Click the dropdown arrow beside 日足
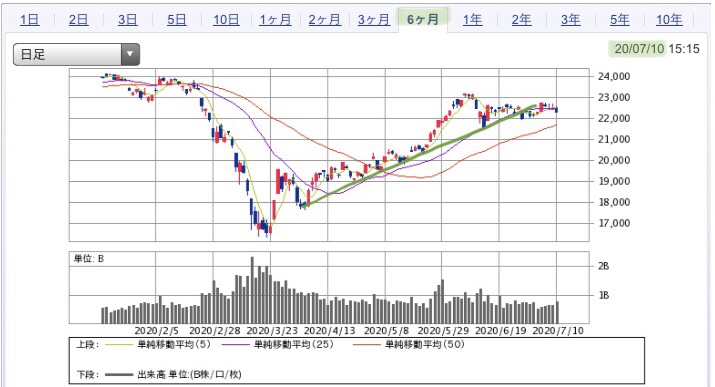The width and height of the screenshot is (715, 387). tap(130, 54)
